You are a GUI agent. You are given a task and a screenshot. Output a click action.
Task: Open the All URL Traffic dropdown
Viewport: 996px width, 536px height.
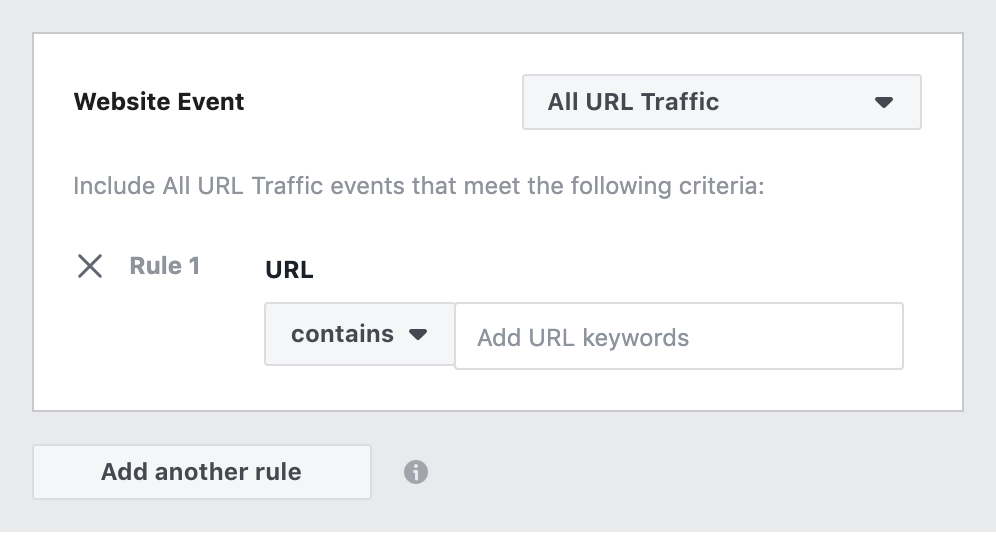click(721, 102)
